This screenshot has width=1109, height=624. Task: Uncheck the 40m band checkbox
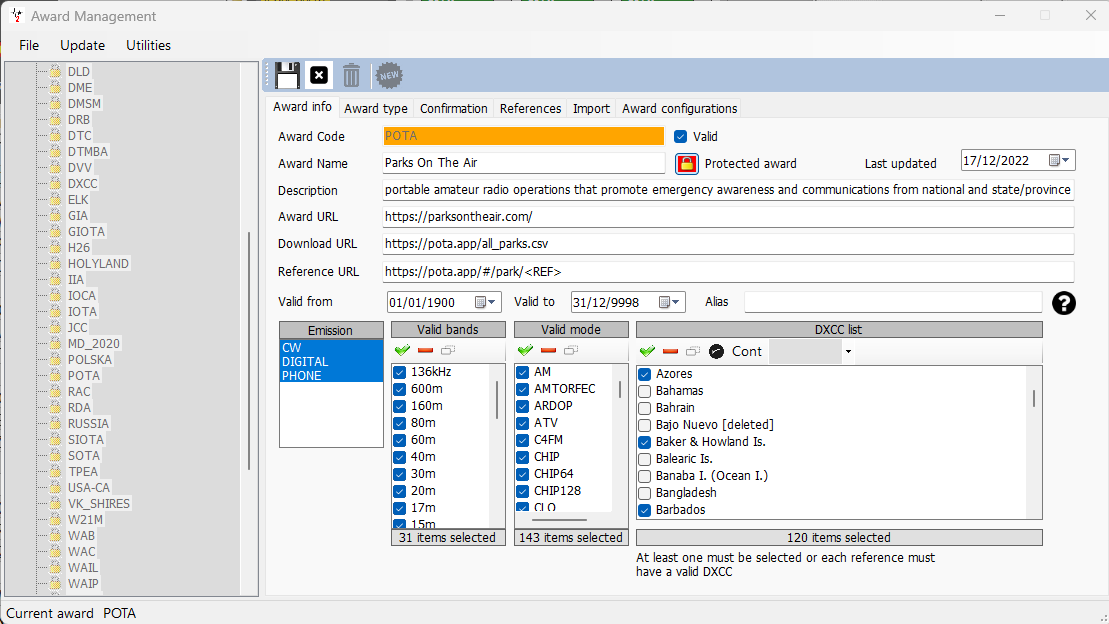pyautogui.click(x=400, y=457)
